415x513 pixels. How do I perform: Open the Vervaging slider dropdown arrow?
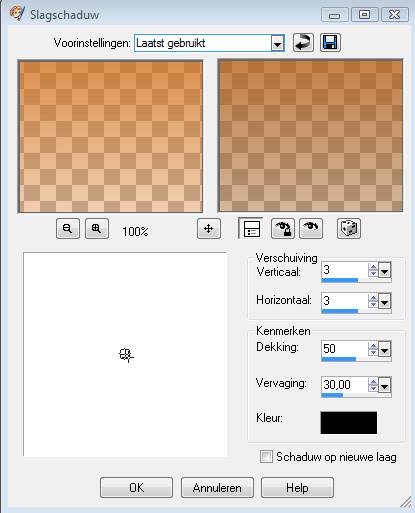pyautogui.click(x=384, y=385)
